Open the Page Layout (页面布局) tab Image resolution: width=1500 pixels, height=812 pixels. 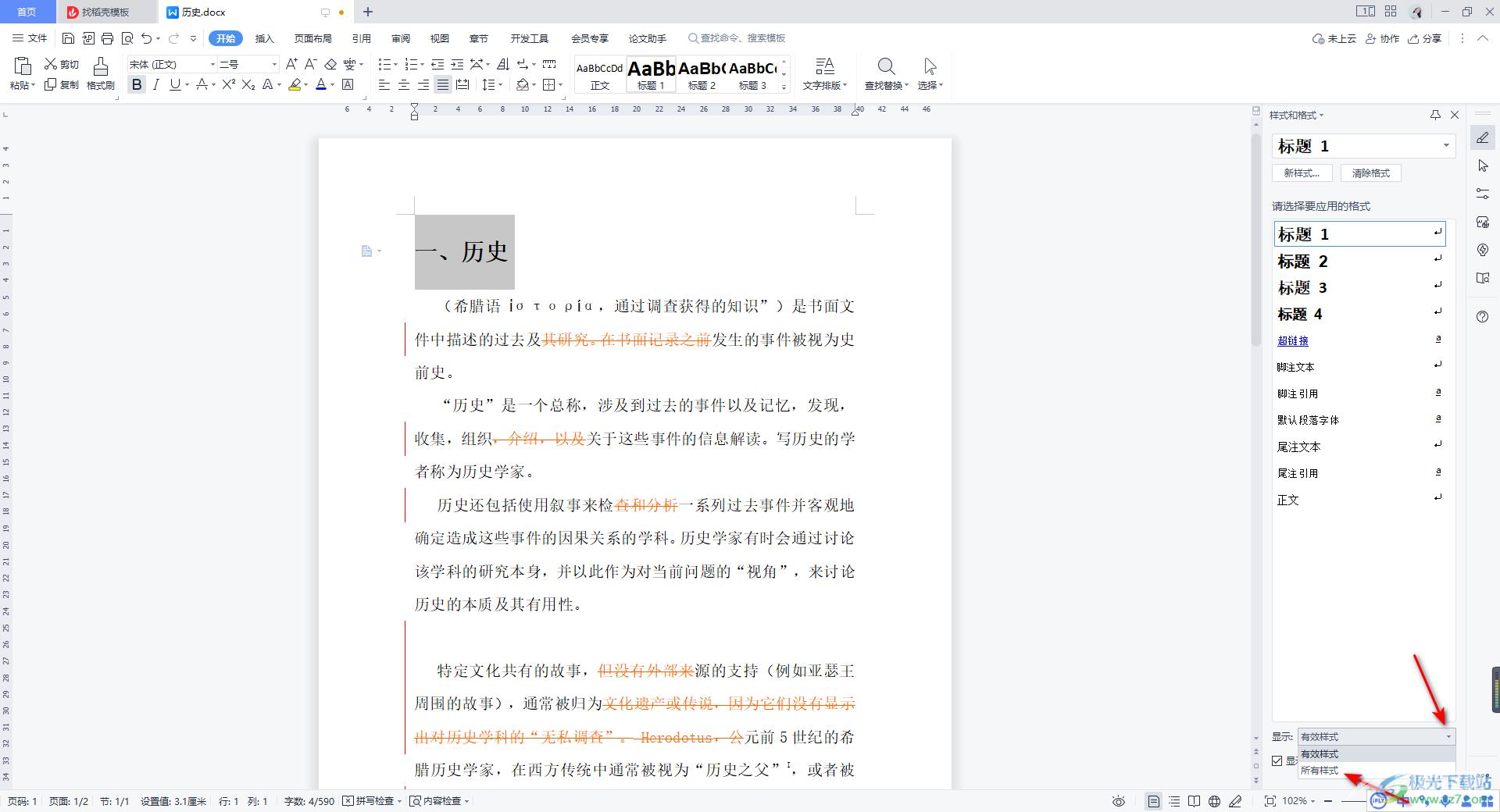(x=313, y=38)
